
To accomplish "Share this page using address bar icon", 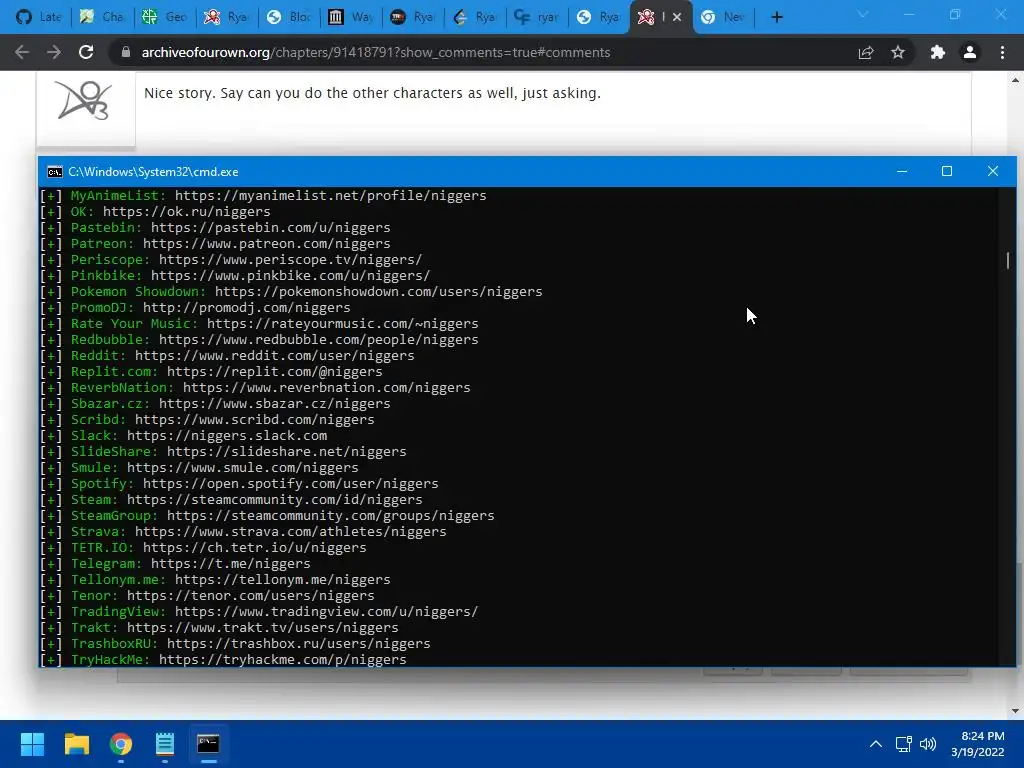I will (x=866, y=52).
